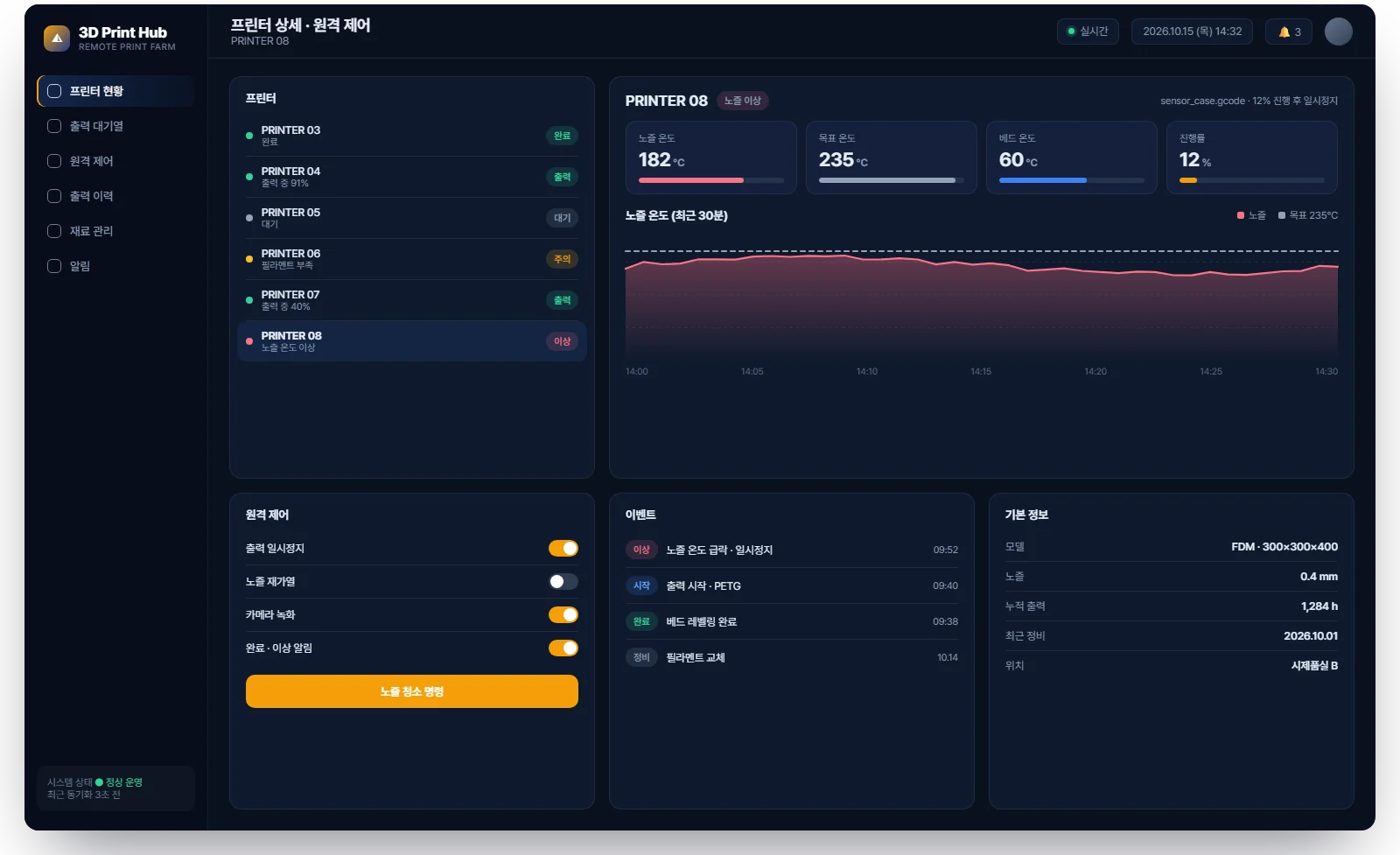This screenshot has height=855, width=1400.
Task: Click the FDM · 300×300×400 model value
Action: click(1284, 547)
